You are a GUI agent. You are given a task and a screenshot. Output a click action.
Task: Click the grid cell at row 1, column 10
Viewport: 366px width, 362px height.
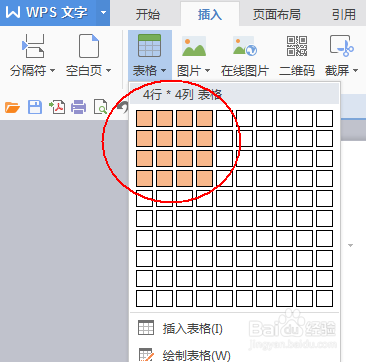click(x=324, y=118)
